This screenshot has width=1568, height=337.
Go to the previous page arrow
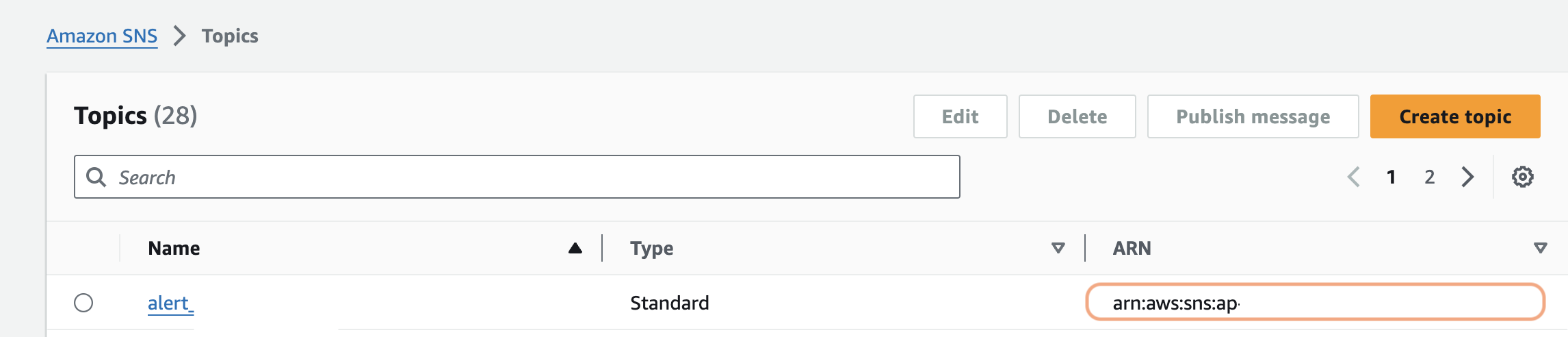(1353, 177)
